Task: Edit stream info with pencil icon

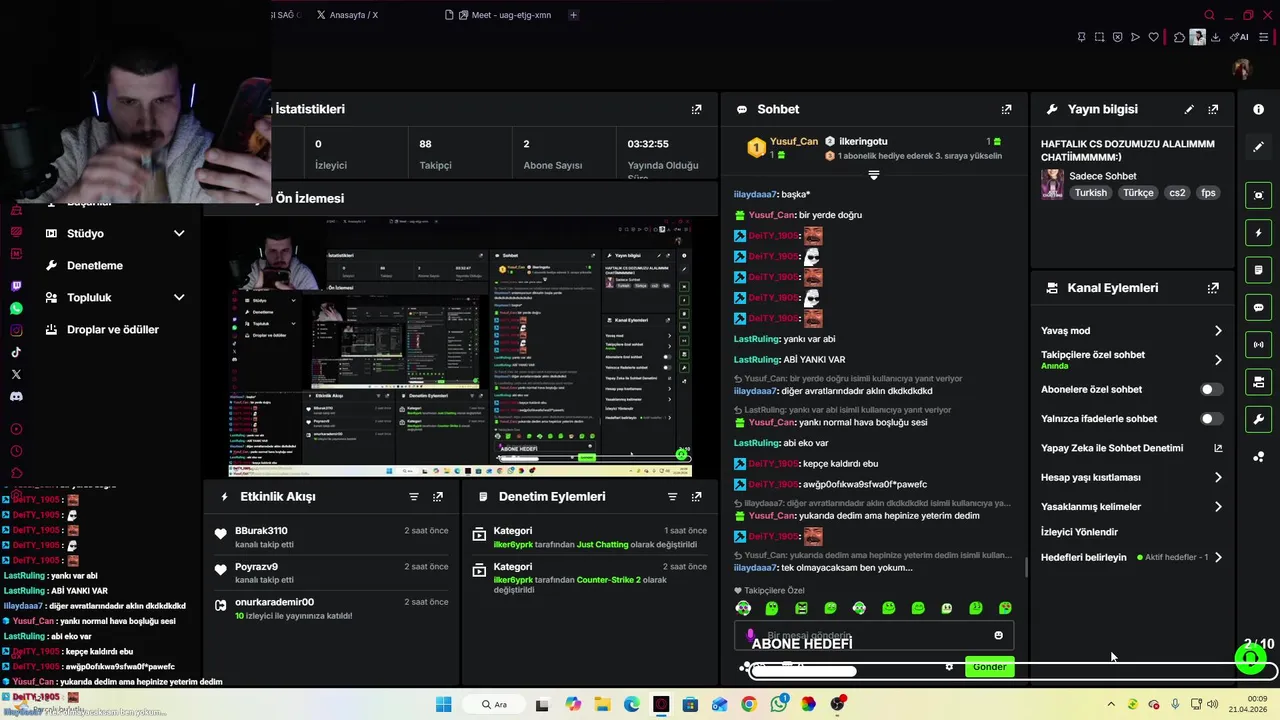Action: (x=1189, y=109)
